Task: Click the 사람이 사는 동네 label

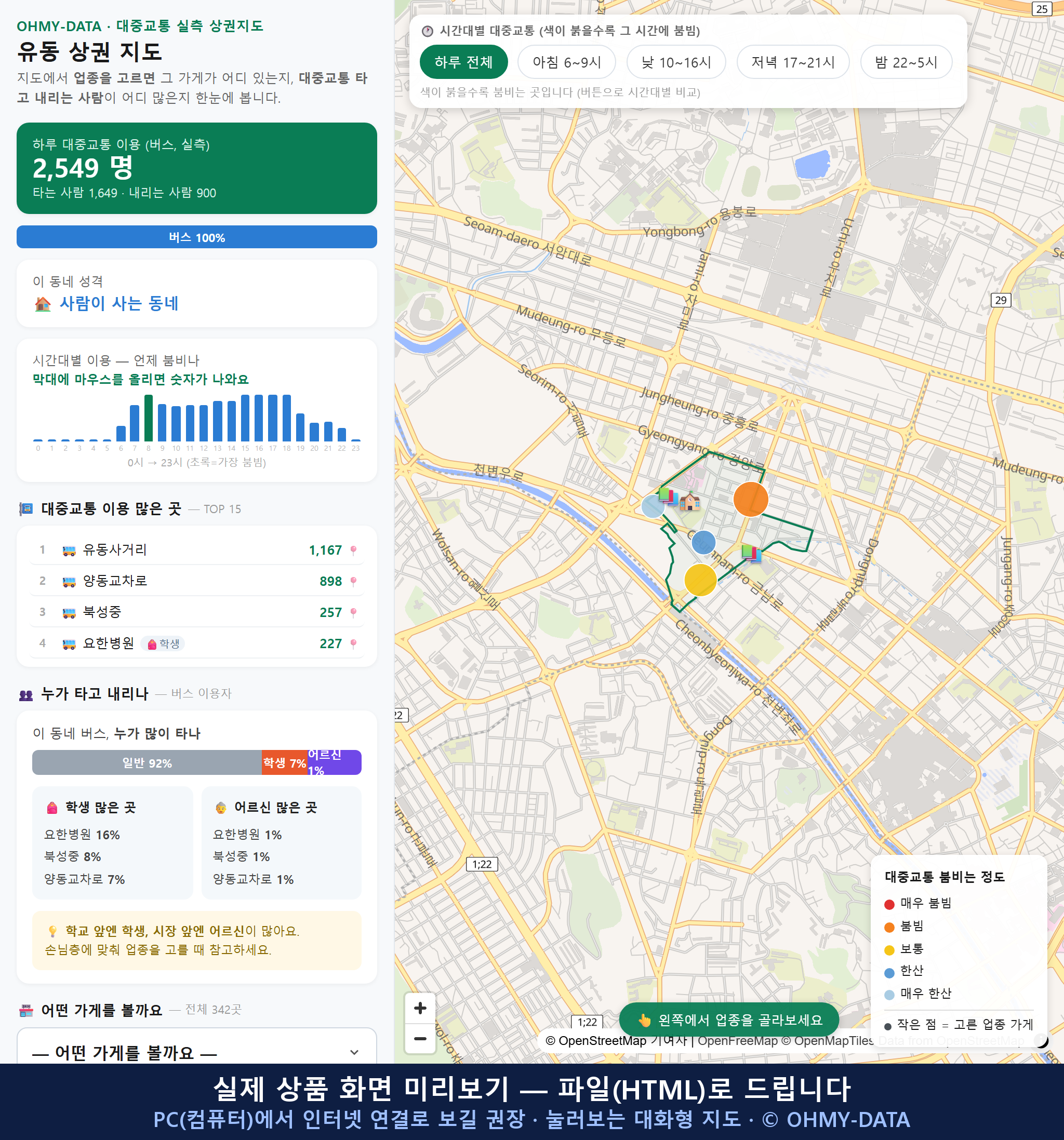Action: pyautogui.click(x=119, y=303)
